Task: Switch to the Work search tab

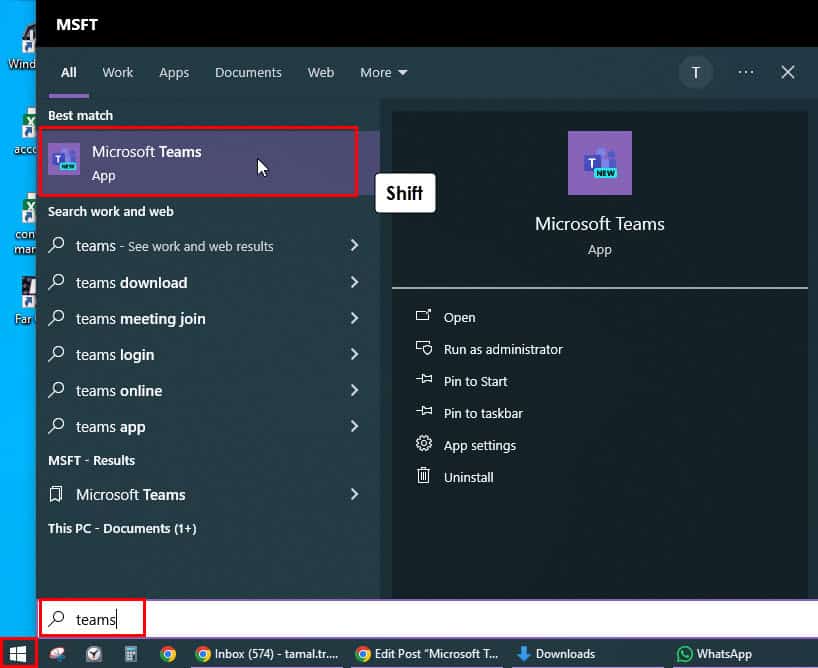Action: (x=117, y=73)
